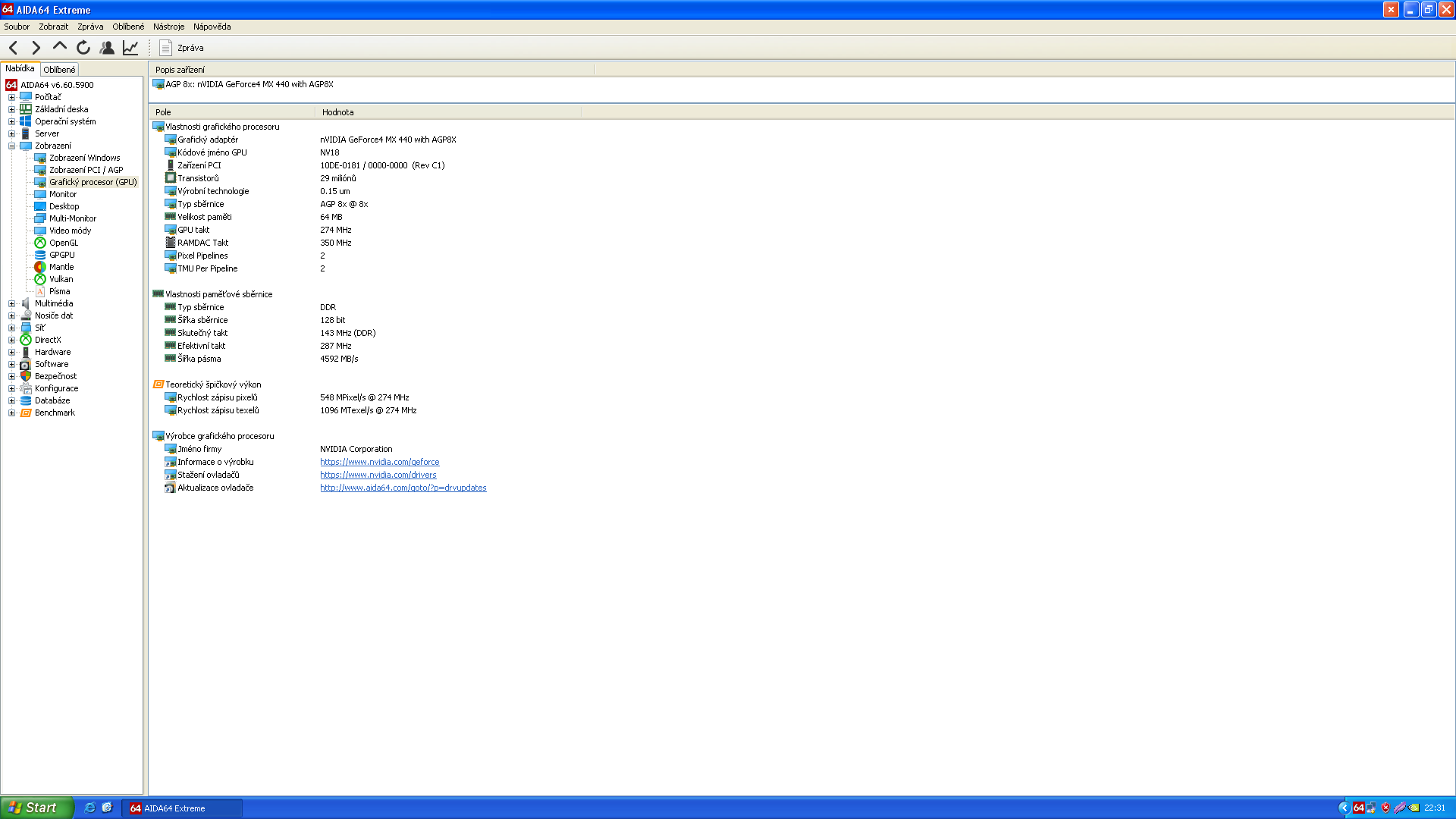Expand the Benchmark tree node
Screen dimensions: 1456x819
point(11,413)
